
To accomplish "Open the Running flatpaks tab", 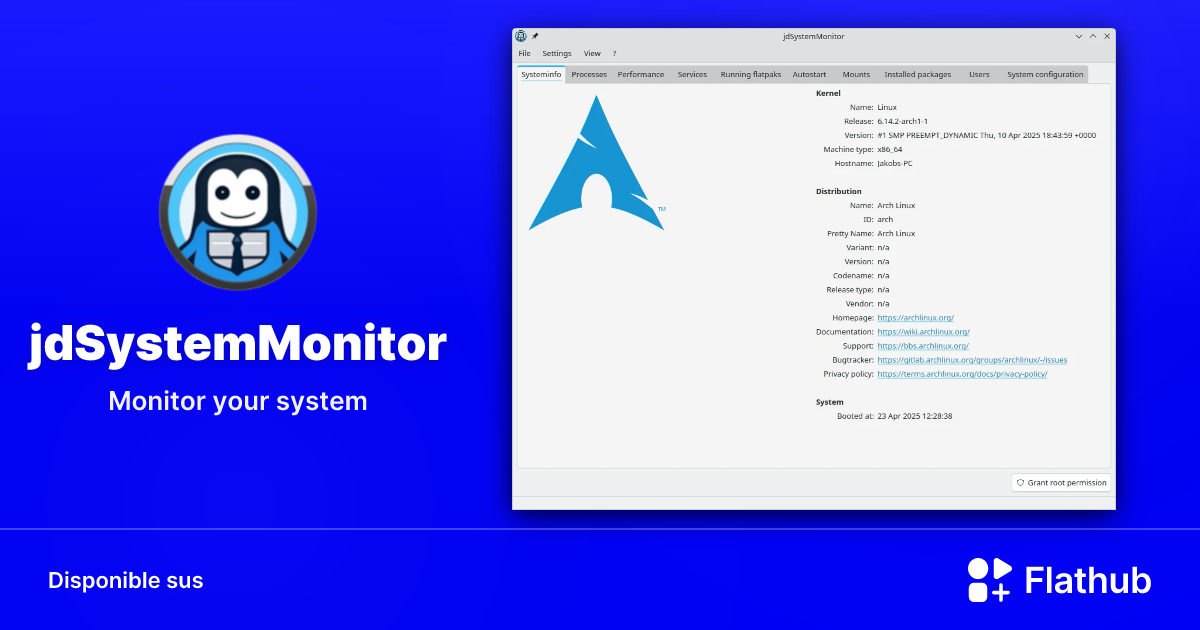I will [x=750, y=73].
